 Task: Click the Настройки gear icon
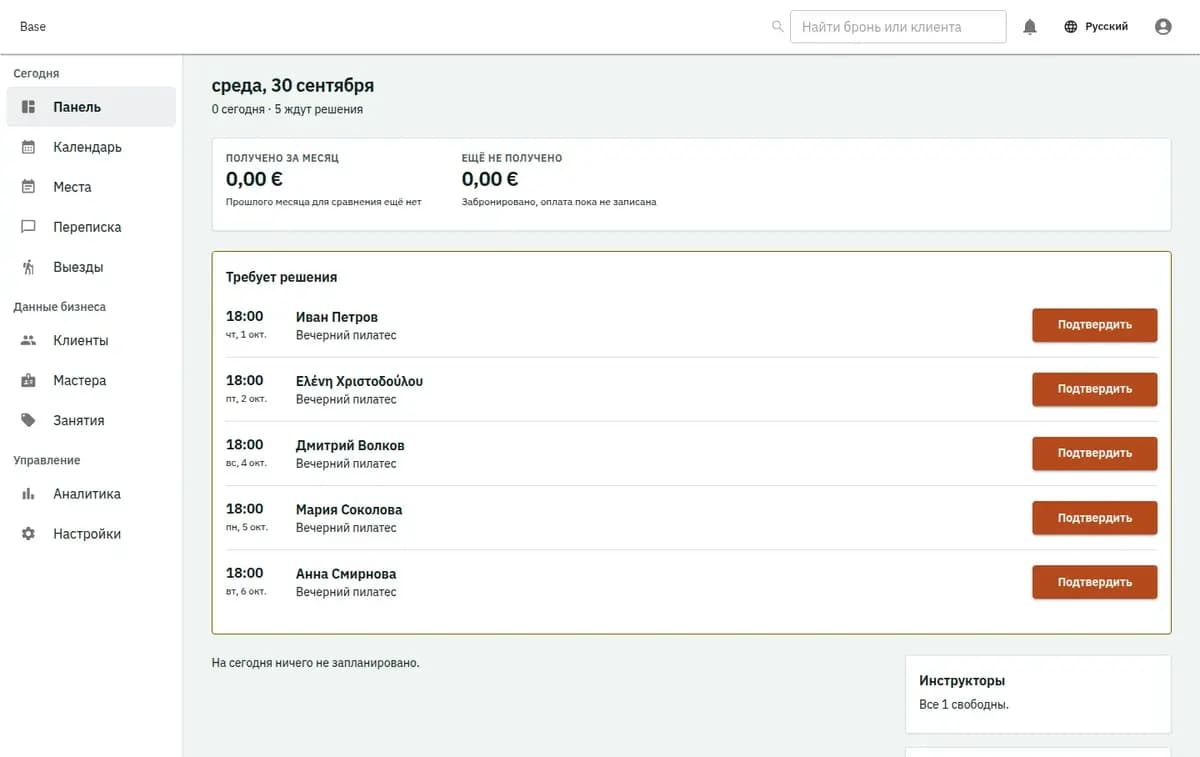coord(29,534)
